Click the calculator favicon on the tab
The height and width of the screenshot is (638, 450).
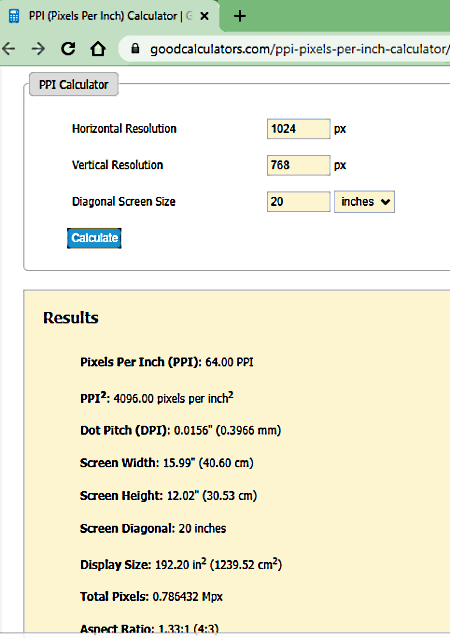coord(14,16)
